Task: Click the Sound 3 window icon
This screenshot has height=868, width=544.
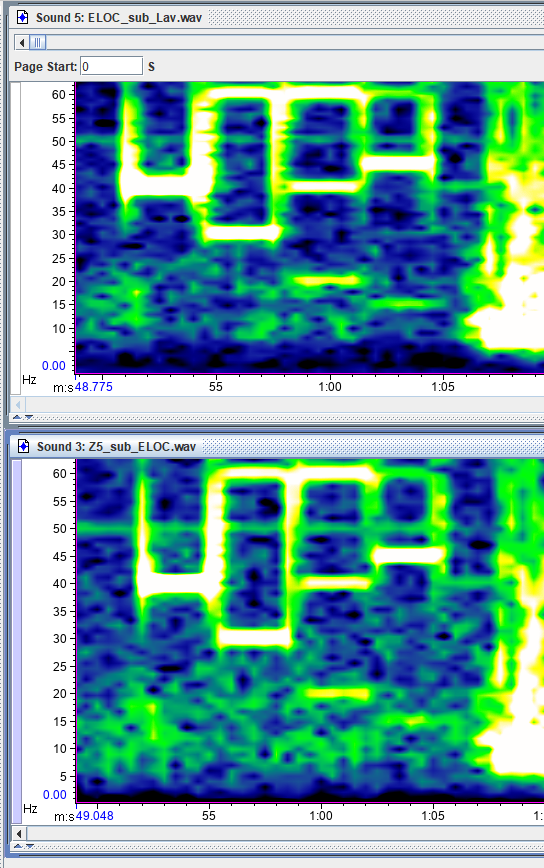Action: pyautogui.click(x=23, y=446)
